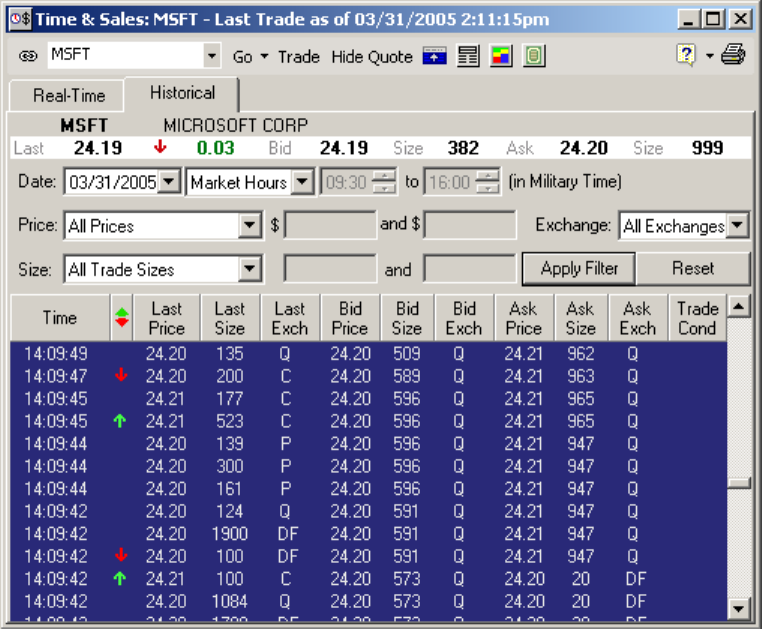Click the Ask Exch column header
The height and width of the screenshot is (629, 762).
pyautogui.click(x=638, y=317)
